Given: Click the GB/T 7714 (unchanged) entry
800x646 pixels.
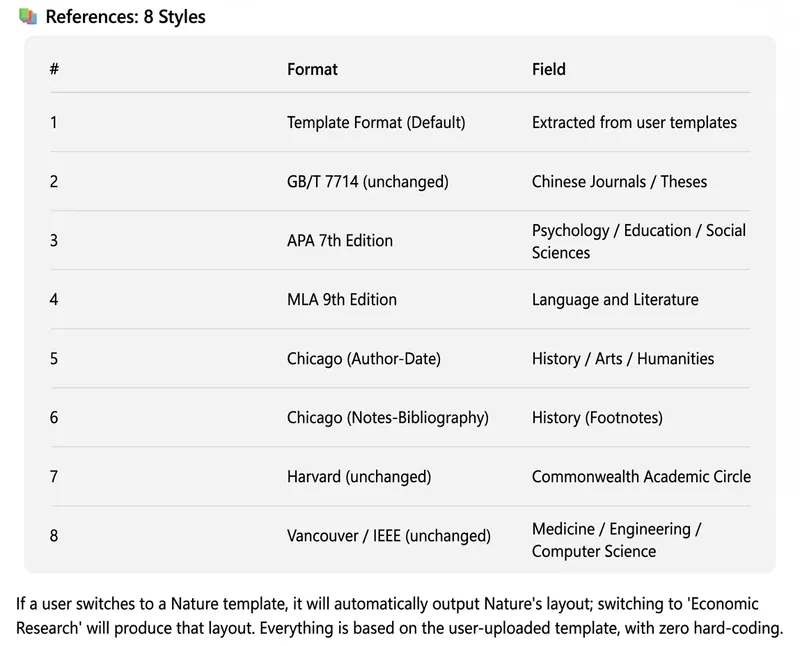Looking at the screenshot, I should [367, 182].
